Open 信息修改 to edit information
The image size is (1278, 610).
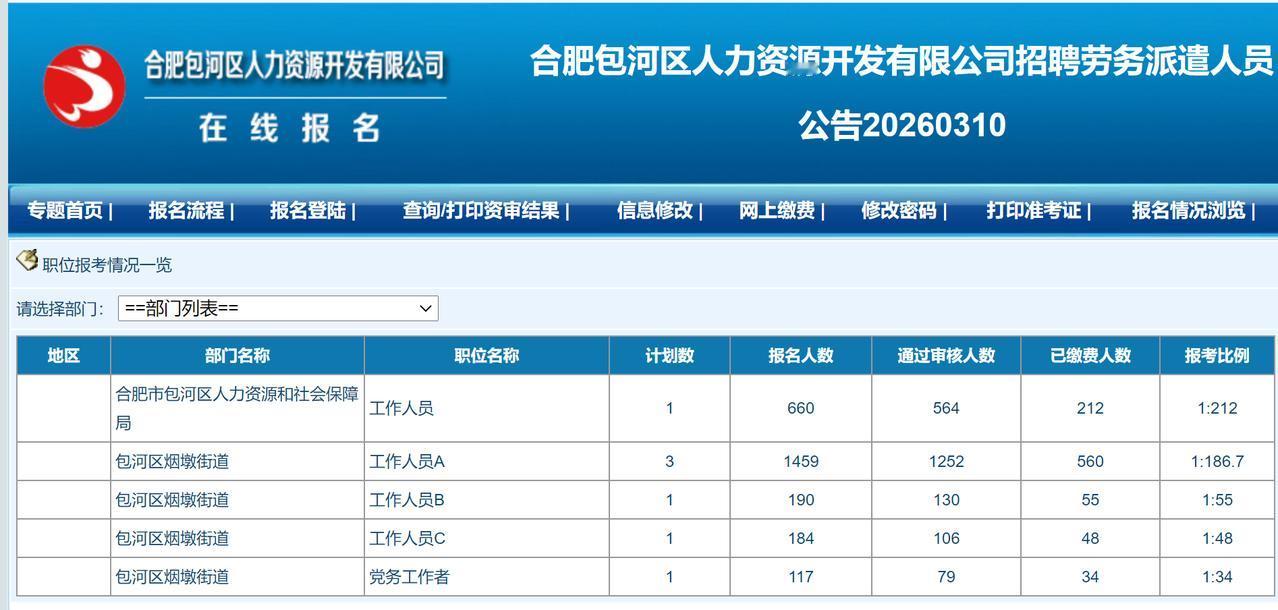pyautogui.click(x=654, y=210)
